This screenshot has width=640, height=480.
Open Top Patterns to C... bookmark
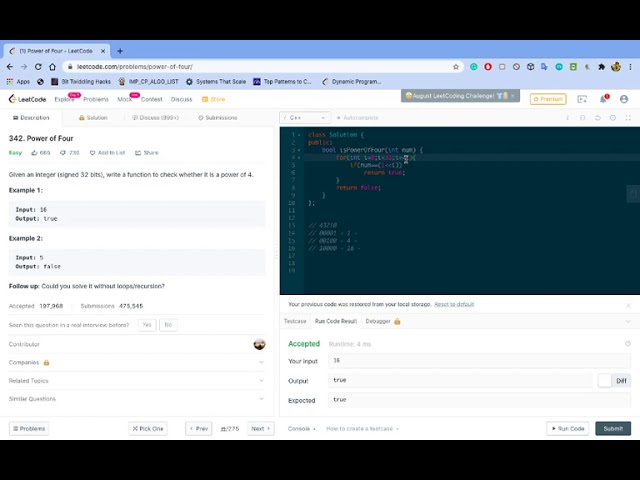(282, 82)
